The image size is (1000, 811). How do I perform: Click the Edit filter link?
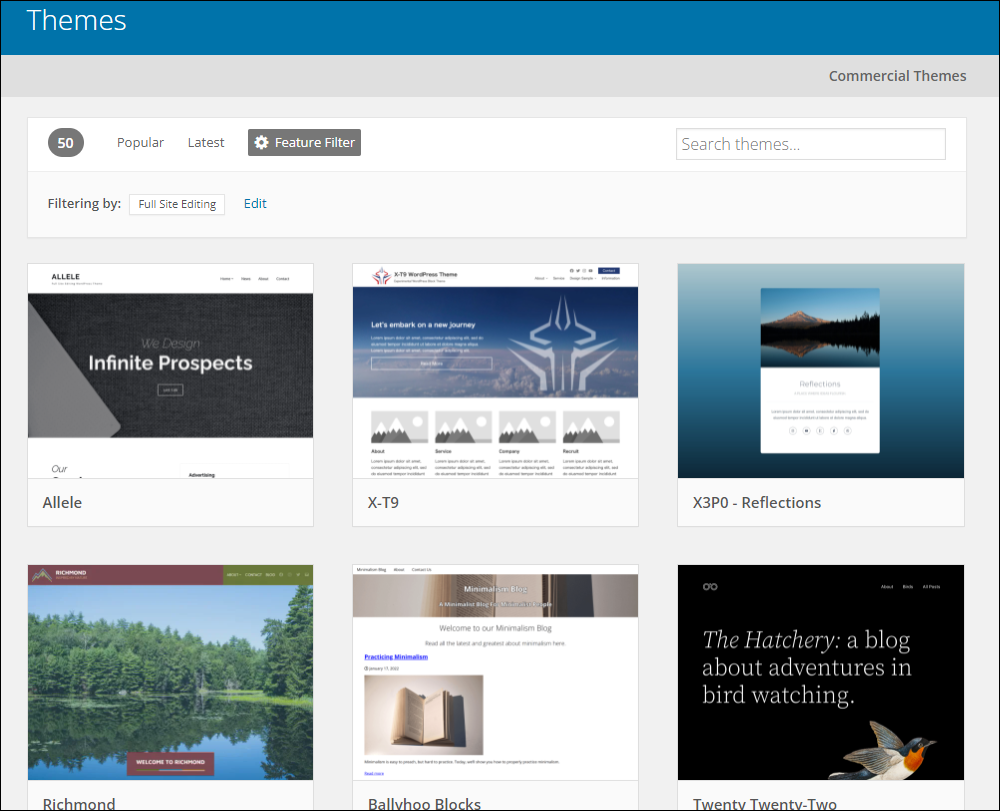click(255, 203)
